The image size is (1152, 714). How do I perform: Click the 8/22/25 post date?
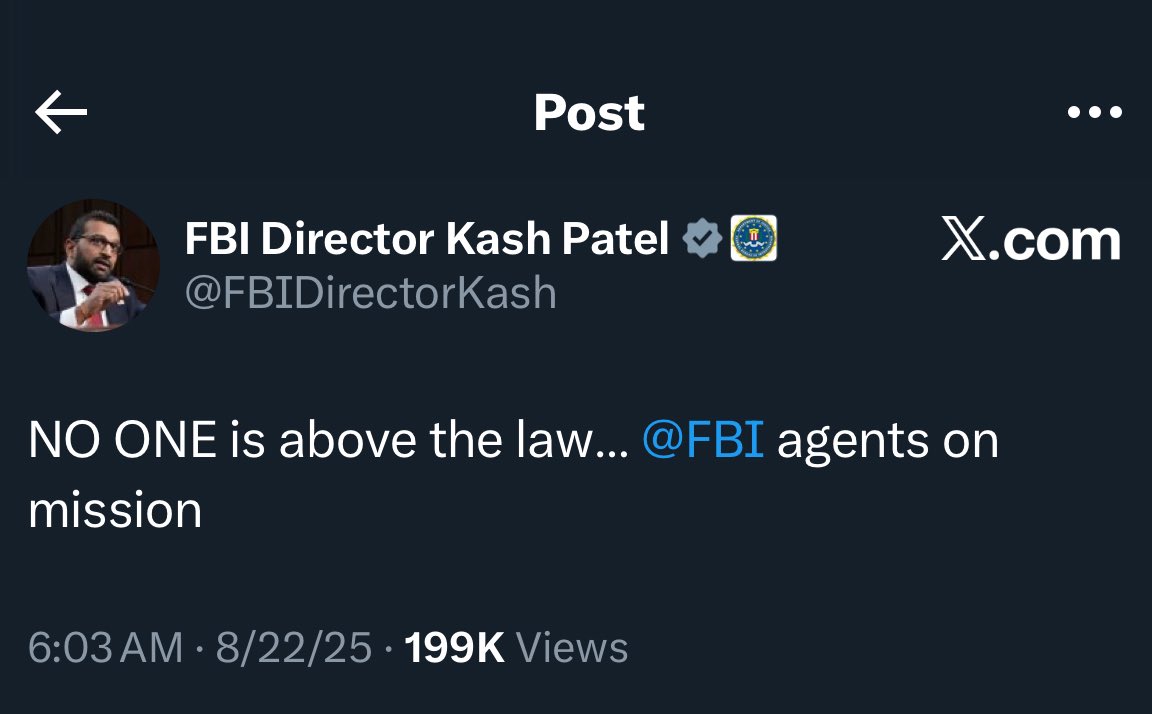click(x=294, y=648)
